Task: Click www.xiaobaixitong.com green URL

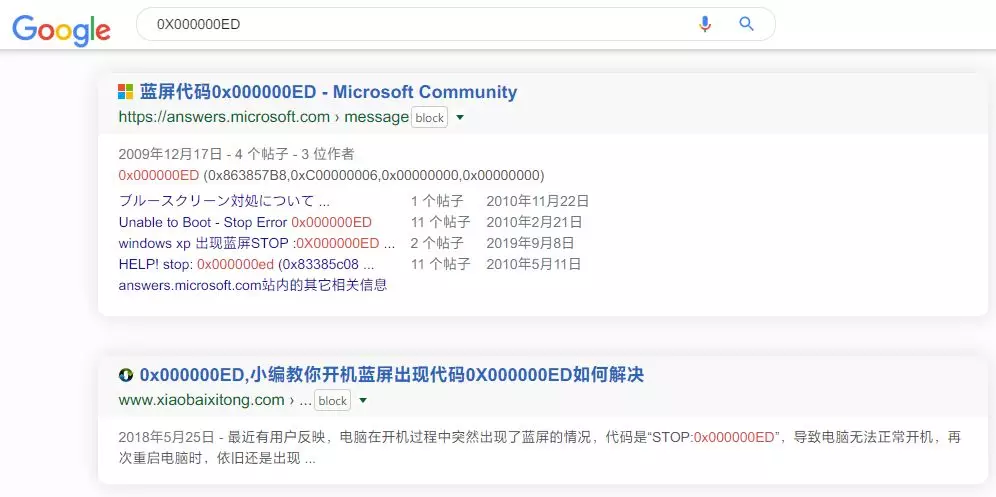Action: [x=215, y=400]
